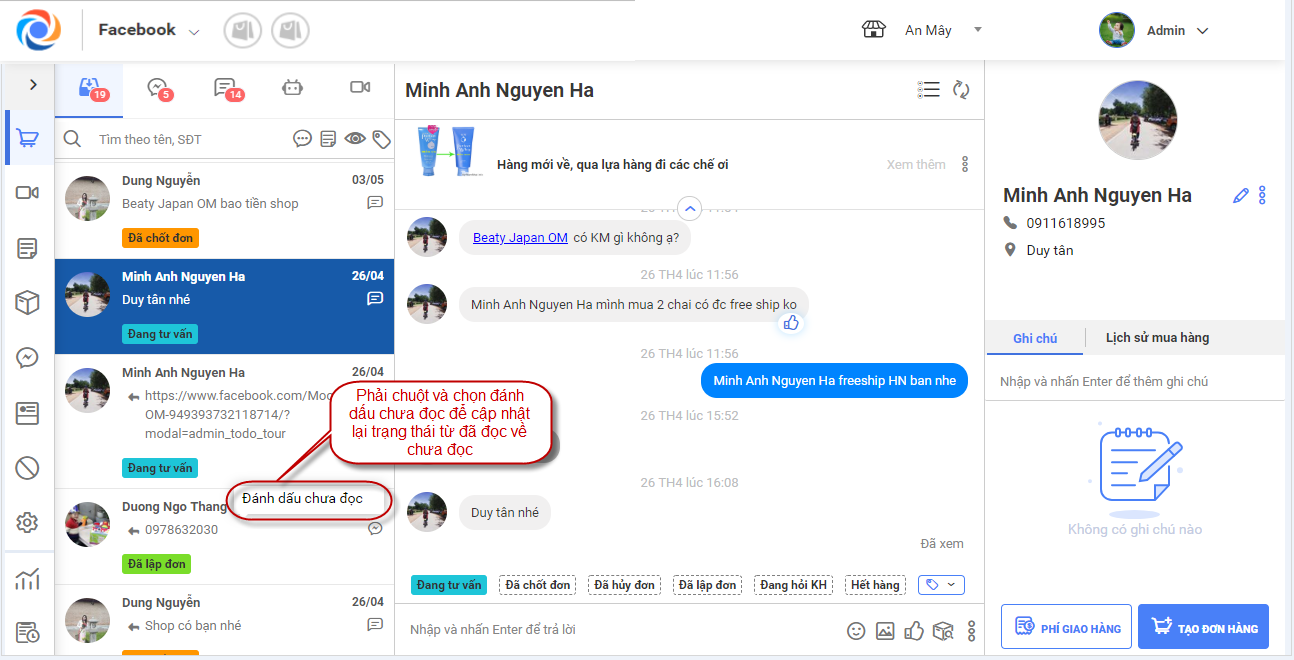Open the sidebar video camera section
The height and width of the screenshot is (660, 1294).
[28, 193]
